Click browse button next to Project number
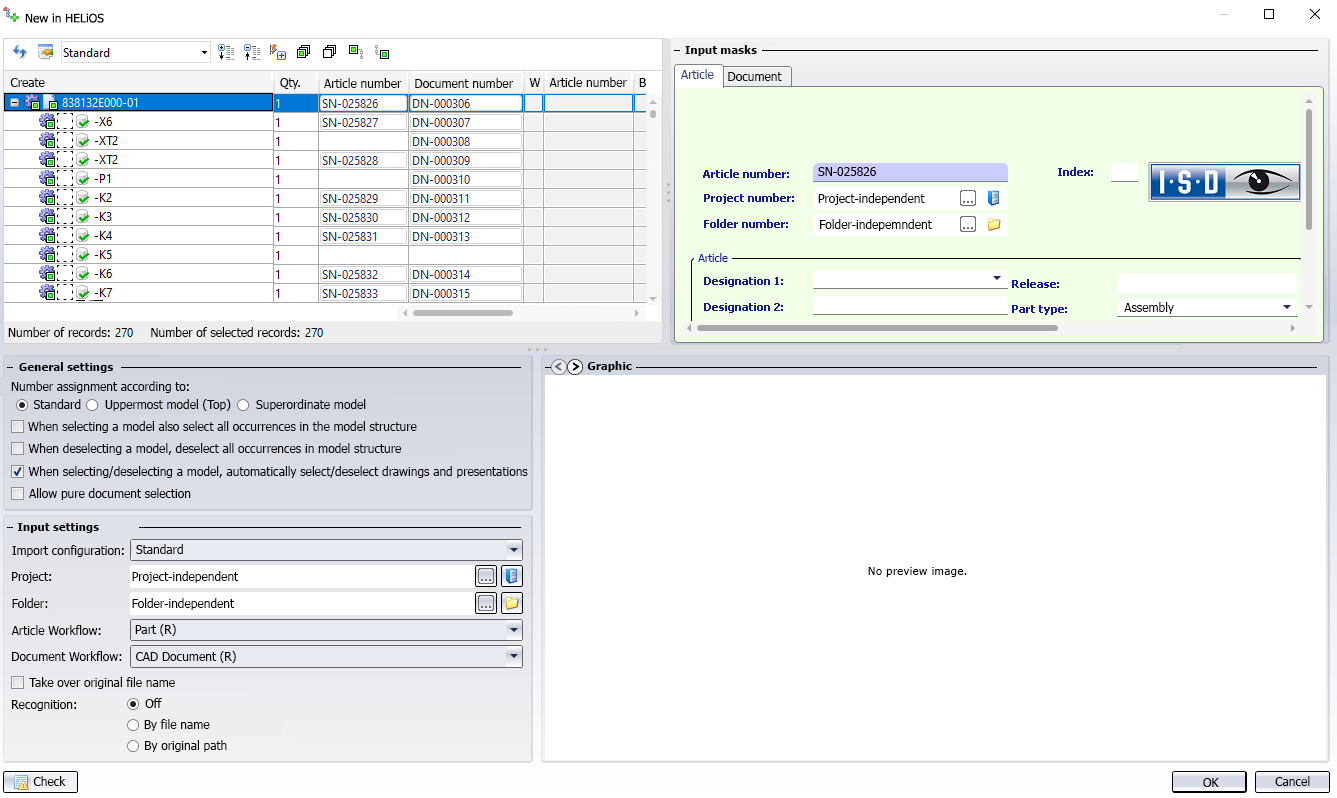 pos(968,198)
